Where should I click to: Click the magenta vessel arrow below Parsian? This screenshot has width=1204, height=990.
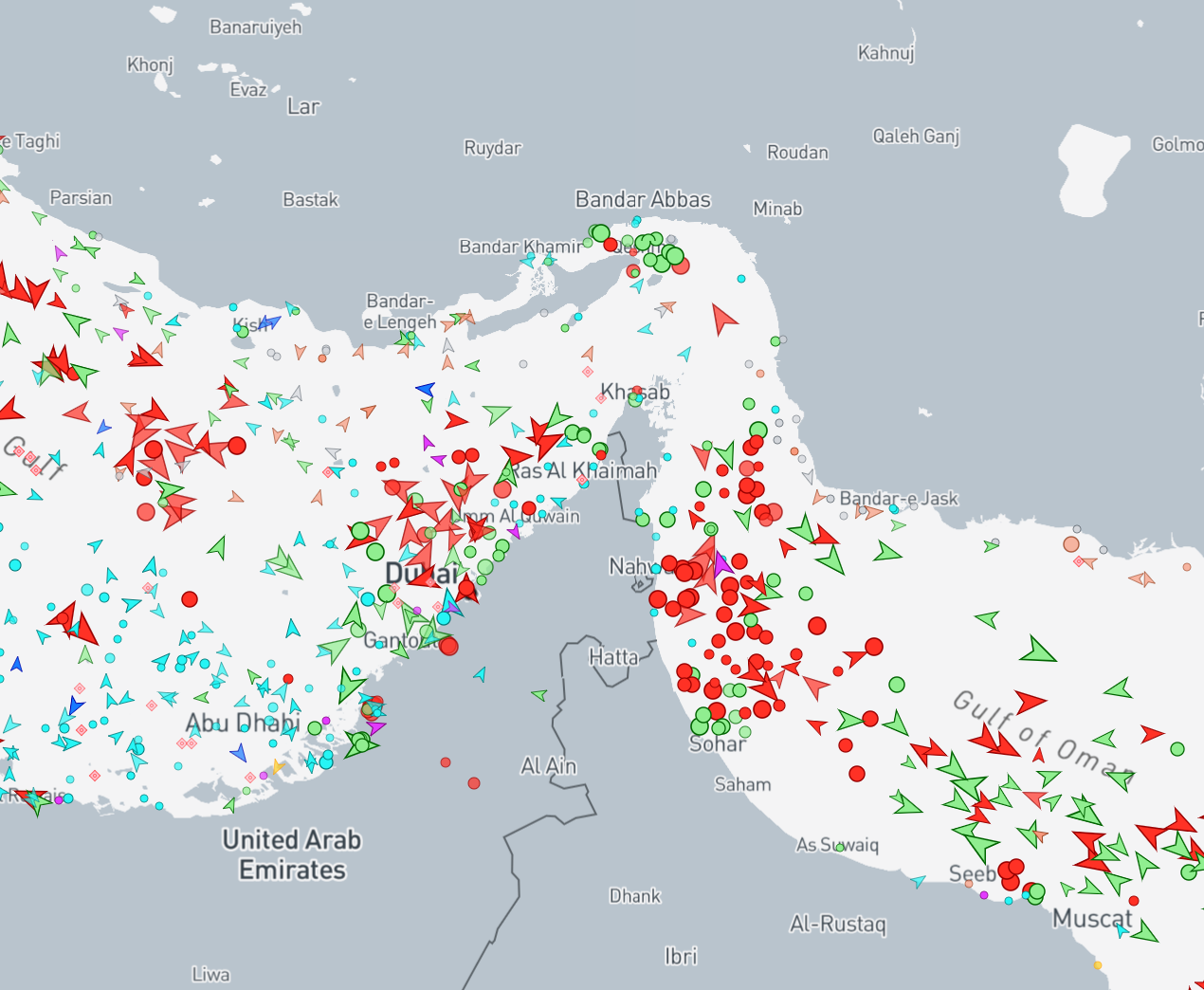61,253
